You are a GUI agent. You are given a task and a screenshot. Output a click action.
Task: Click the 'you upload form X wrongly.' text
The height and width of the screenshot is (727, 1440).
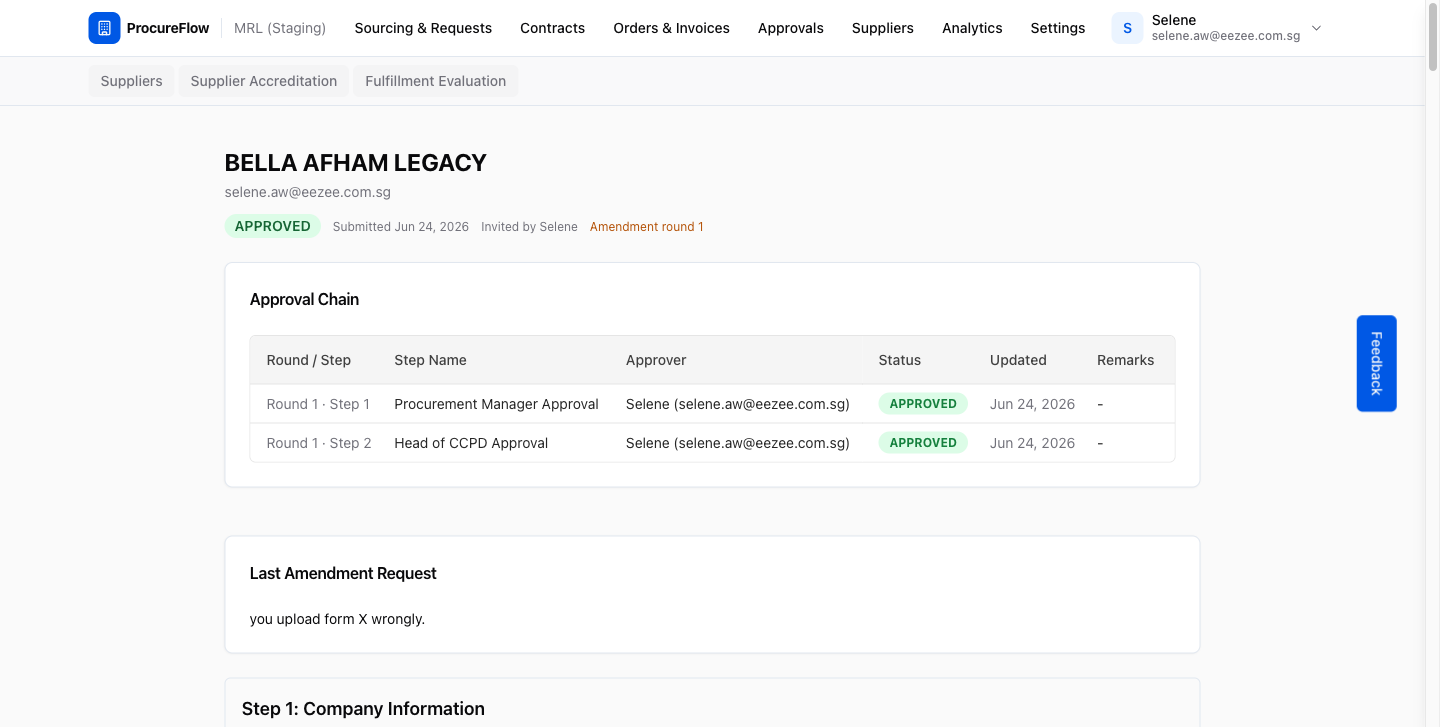(x=337, y=619)
